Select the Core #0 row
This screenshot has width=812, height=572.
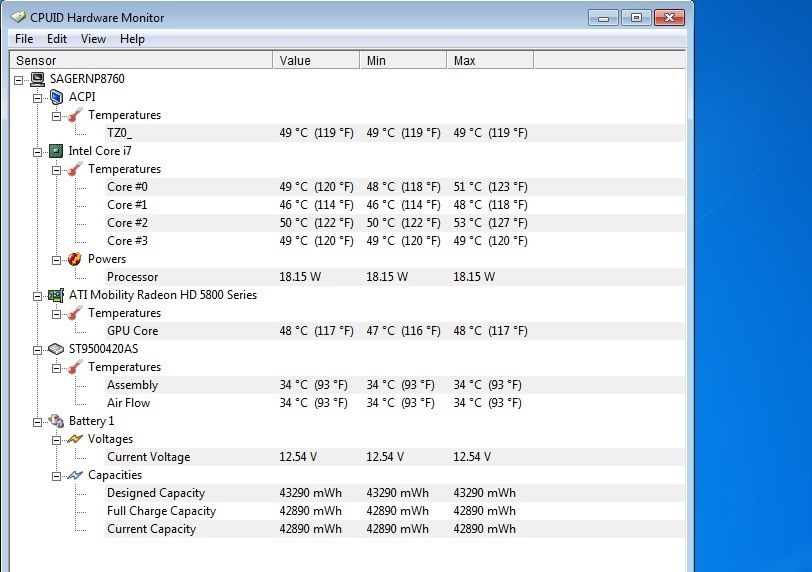[x=395, y=187]
